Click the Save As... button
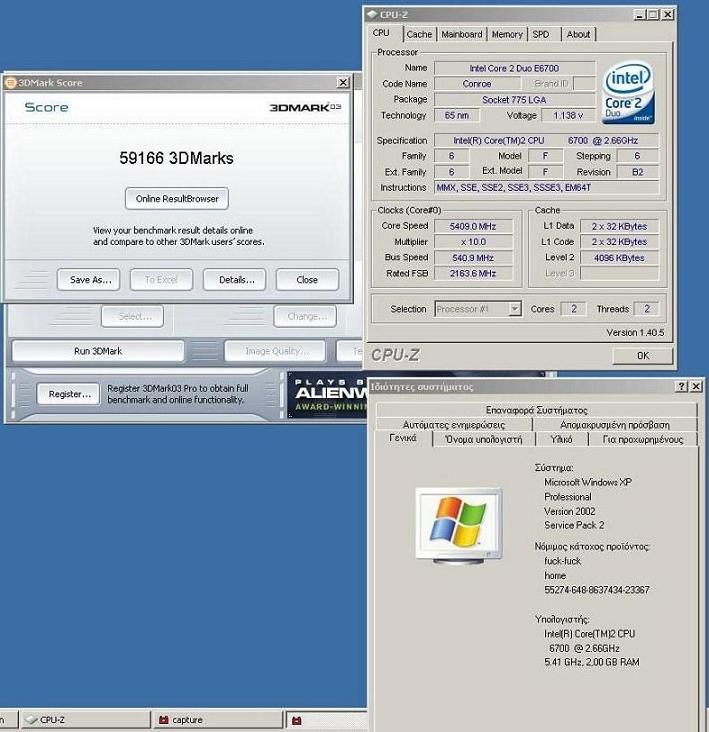 89,280
